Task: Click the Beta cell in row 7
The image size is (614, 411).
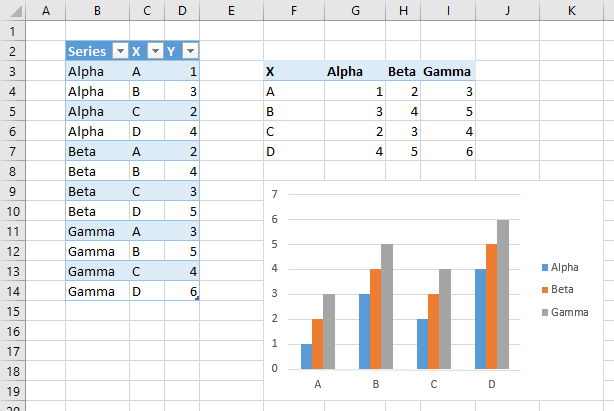Action: coord(97,151)
